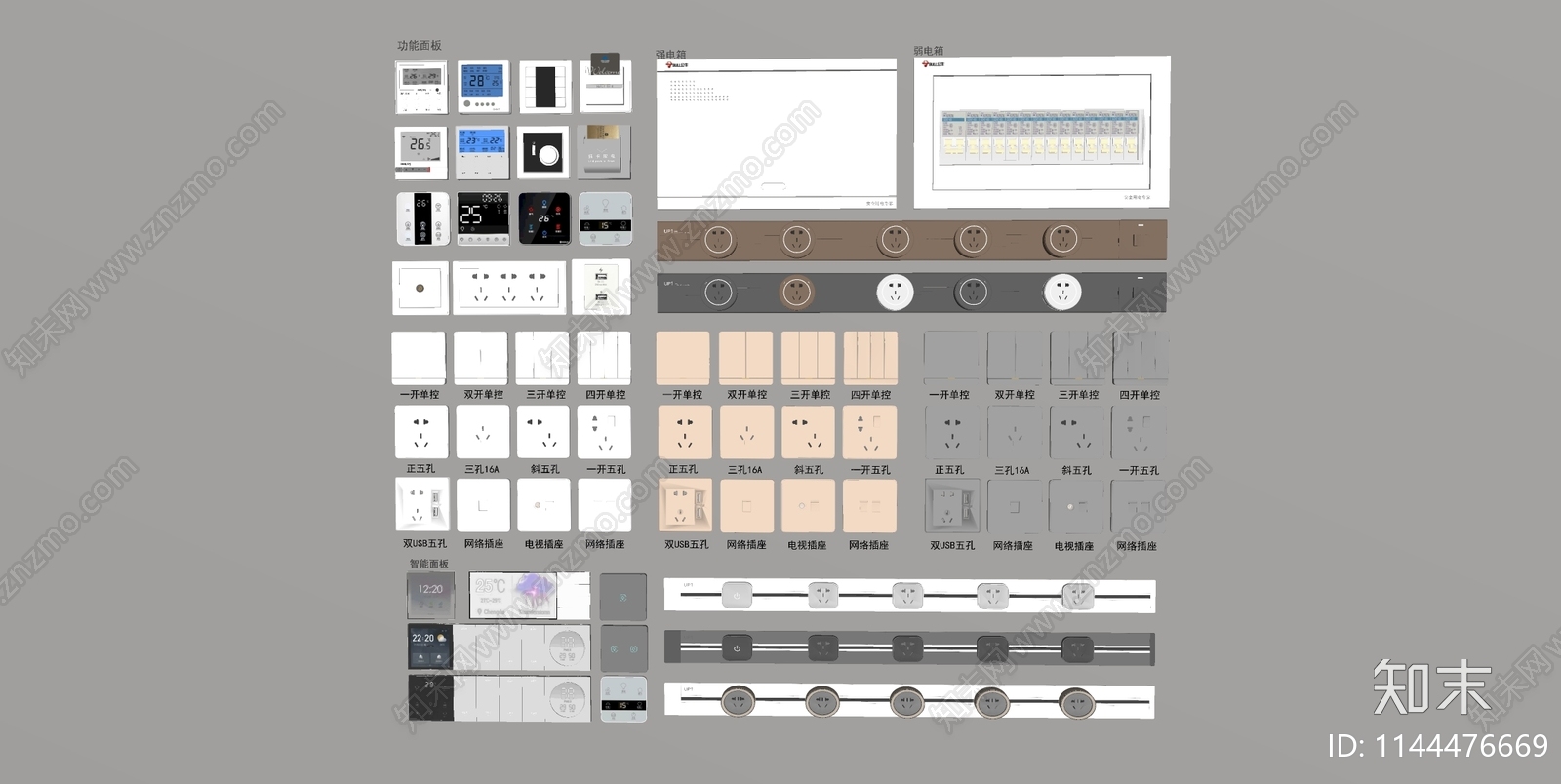
Task: Click the 弱电箱 label
Action: tap(929, 51)
